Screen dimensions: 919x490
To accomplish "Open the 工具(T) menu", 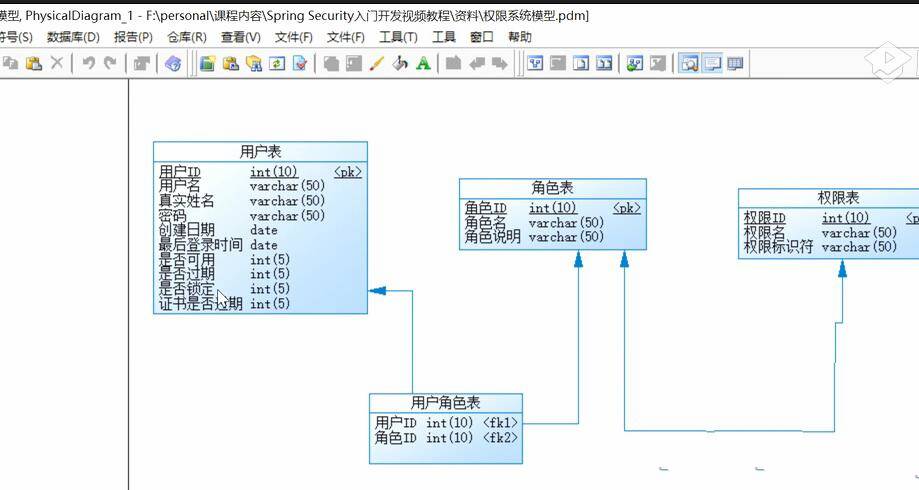I will tap(398, 37).
